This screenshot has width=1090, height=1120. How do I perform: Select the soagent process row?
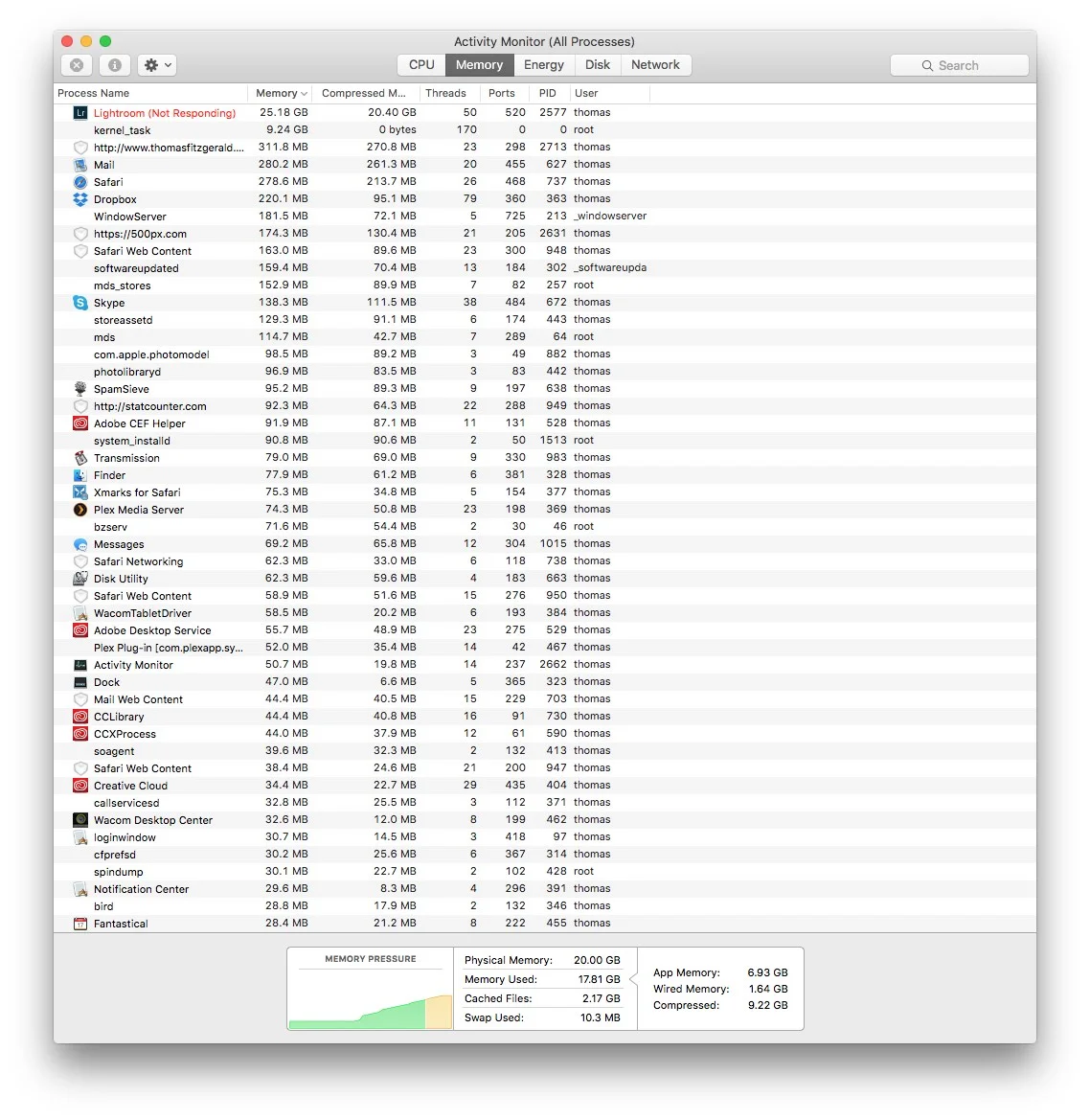(545, 751)
